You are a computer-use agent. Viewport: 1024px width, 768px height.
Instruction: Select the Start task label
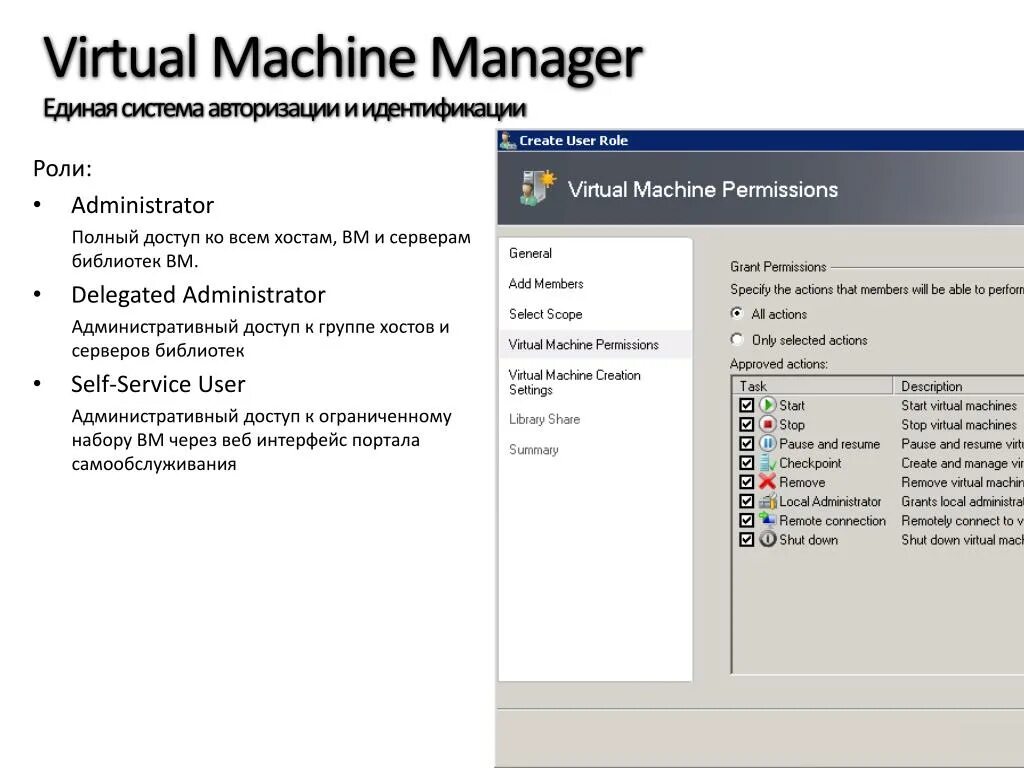coord(792,406)
